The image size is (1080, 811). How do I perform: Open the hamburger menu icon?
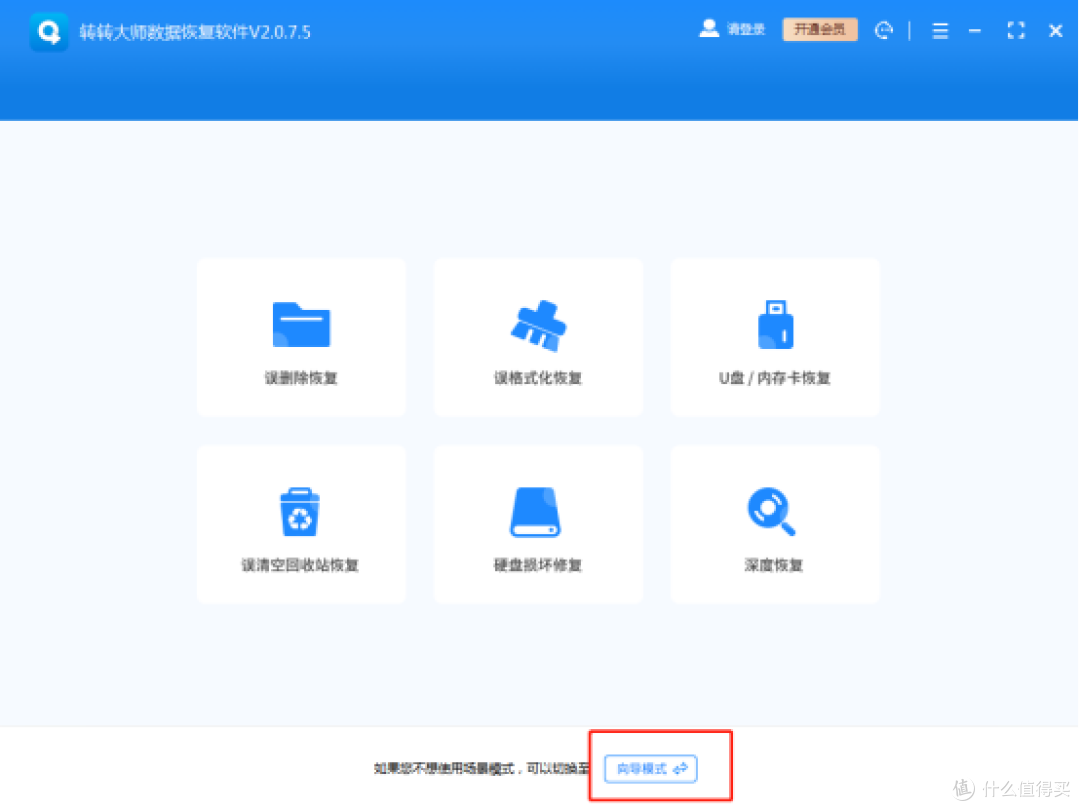tap(940, 31)
